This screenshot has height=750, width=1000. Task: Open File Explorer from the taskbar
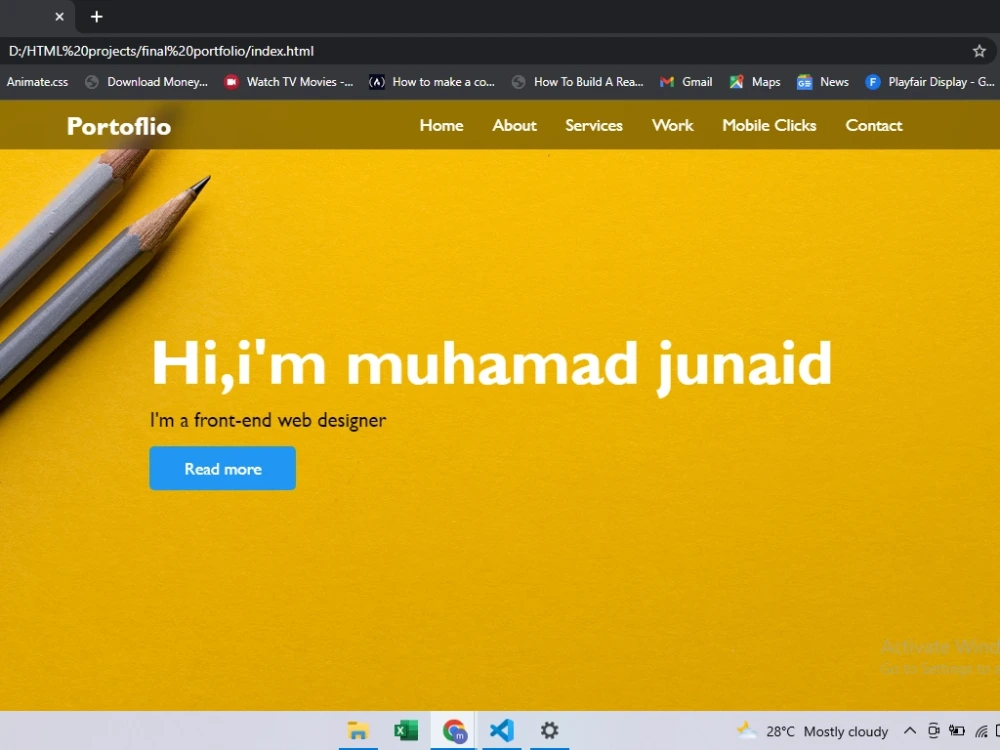pyautogui.click(x=358, y=730)
